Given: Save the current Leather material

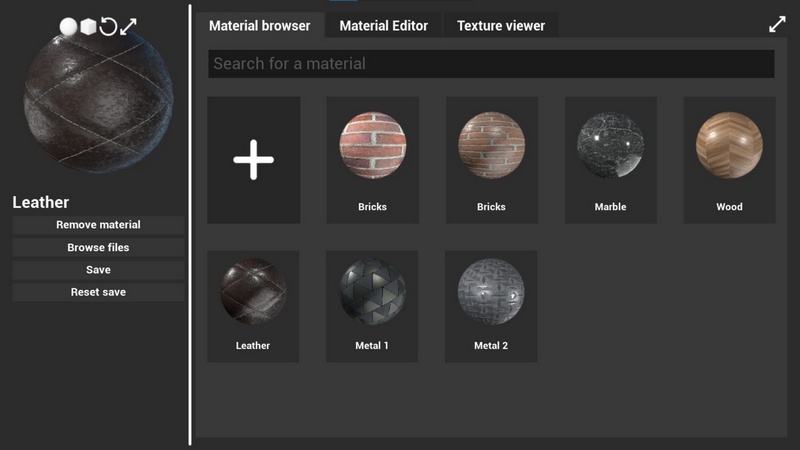Looking at the screenshot, I should [98, 270].
